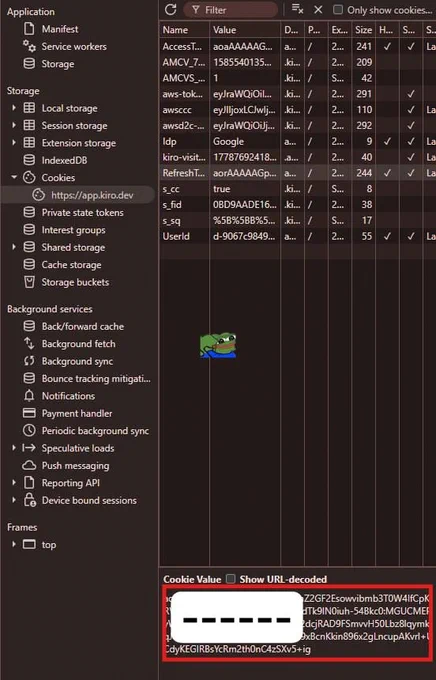
Task: Click the Notifications bell icon
Action: click(29, 396)
